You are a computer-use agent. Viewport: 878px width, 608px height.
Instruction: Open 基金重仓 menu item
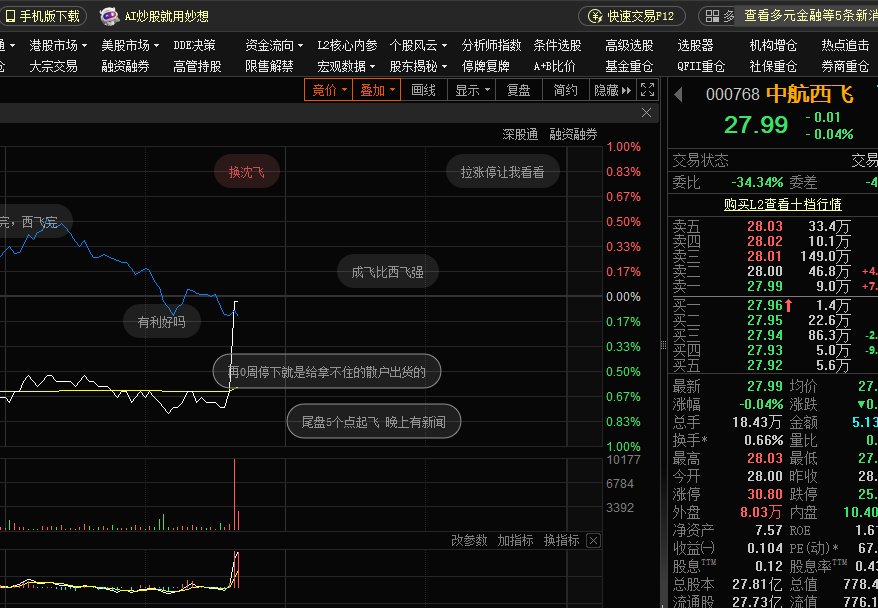point(629,67)
